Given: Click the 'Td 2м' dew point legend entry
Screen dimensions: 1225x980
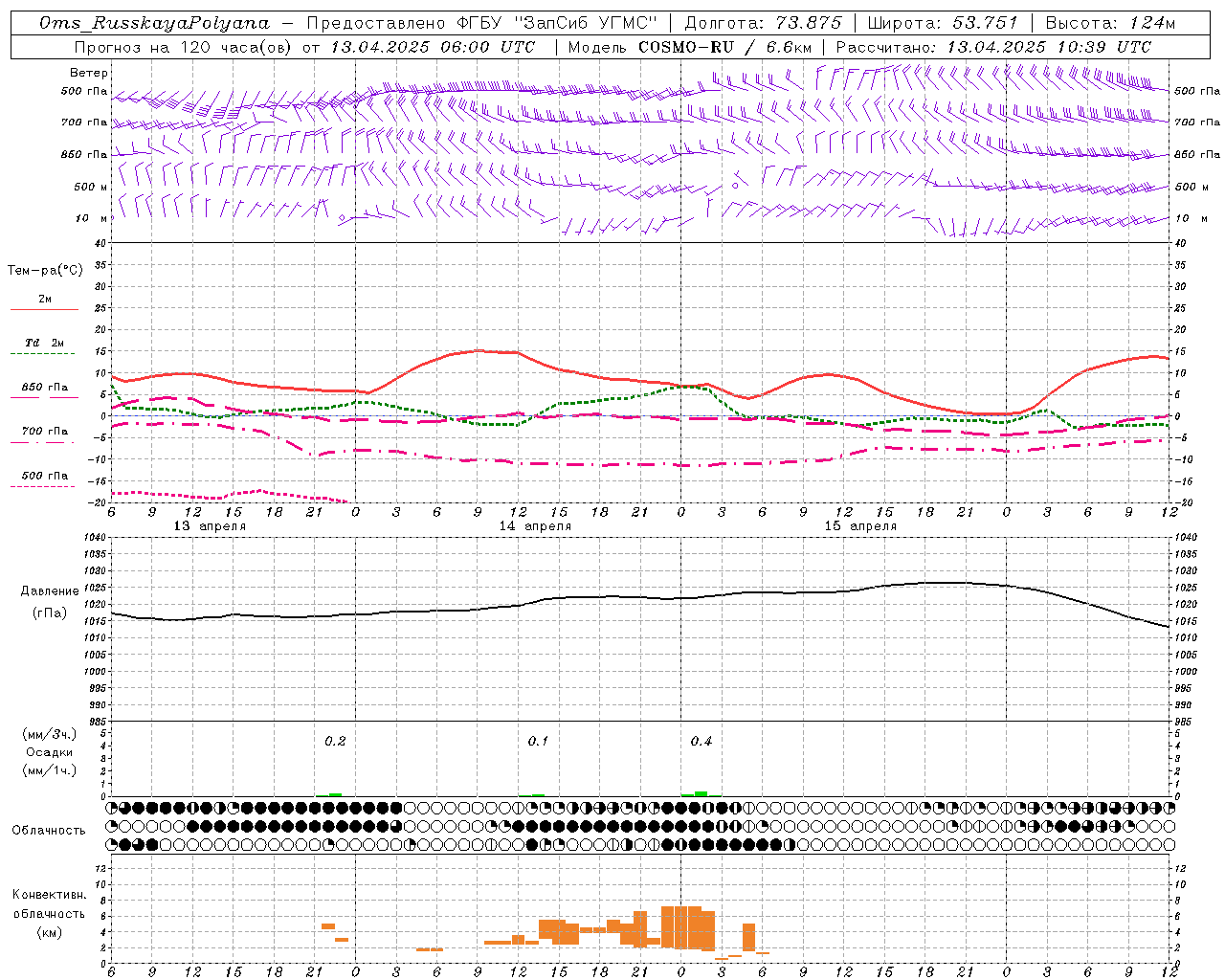Looking at the screenshot, I should [x=44, y=343].
